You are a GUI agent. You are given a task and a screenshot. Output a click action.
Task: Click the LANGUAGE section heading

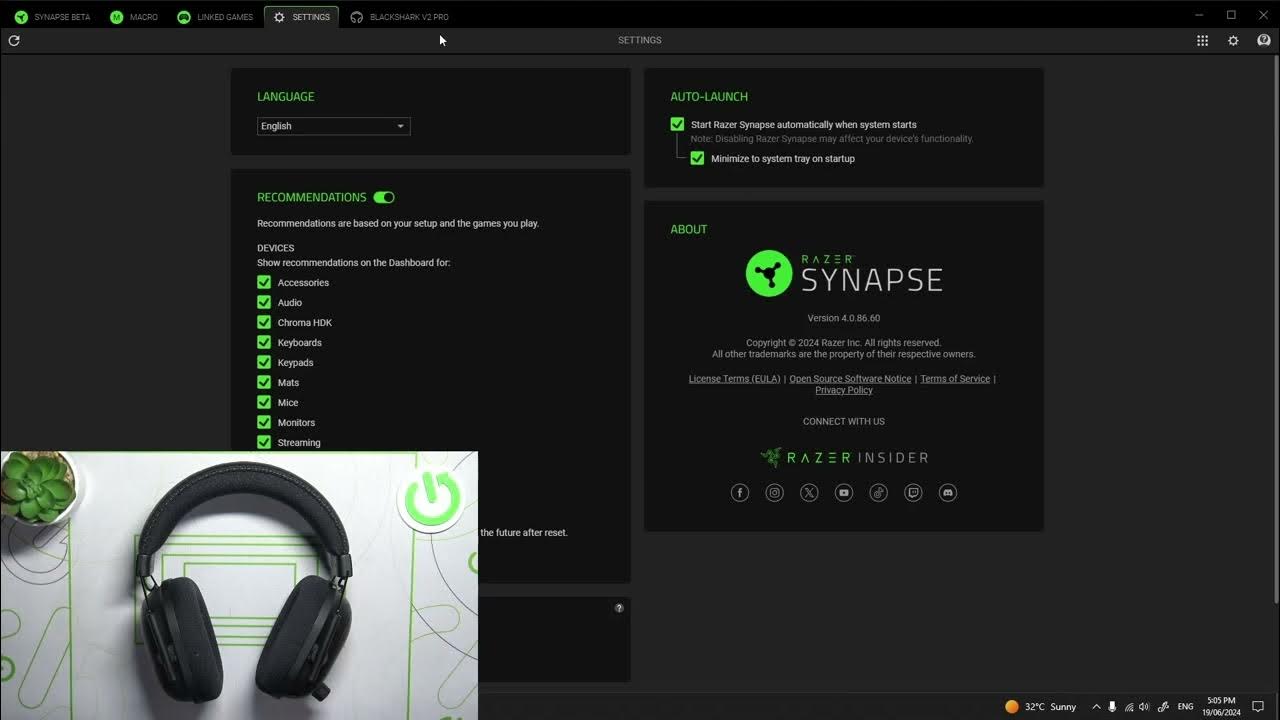(x=285, y=97)
